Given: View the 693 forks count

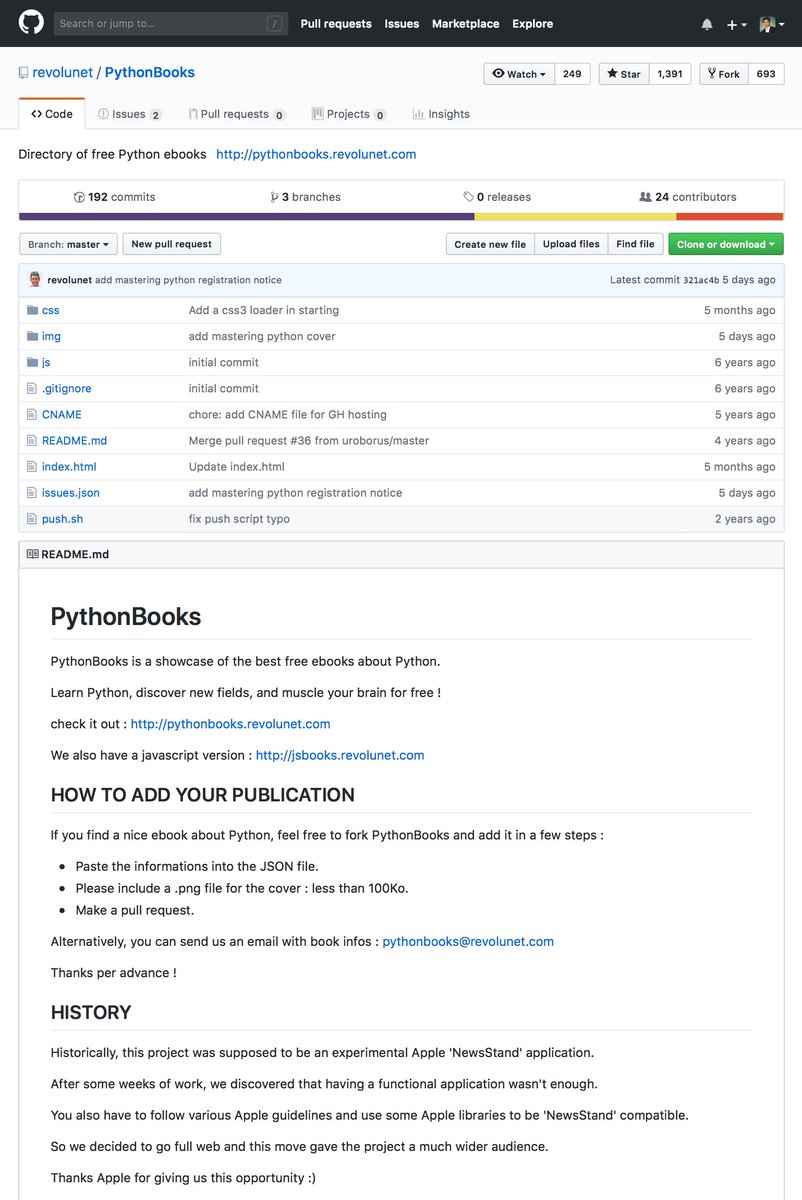Looking at the screenshot, I should (x=766, y=74).
